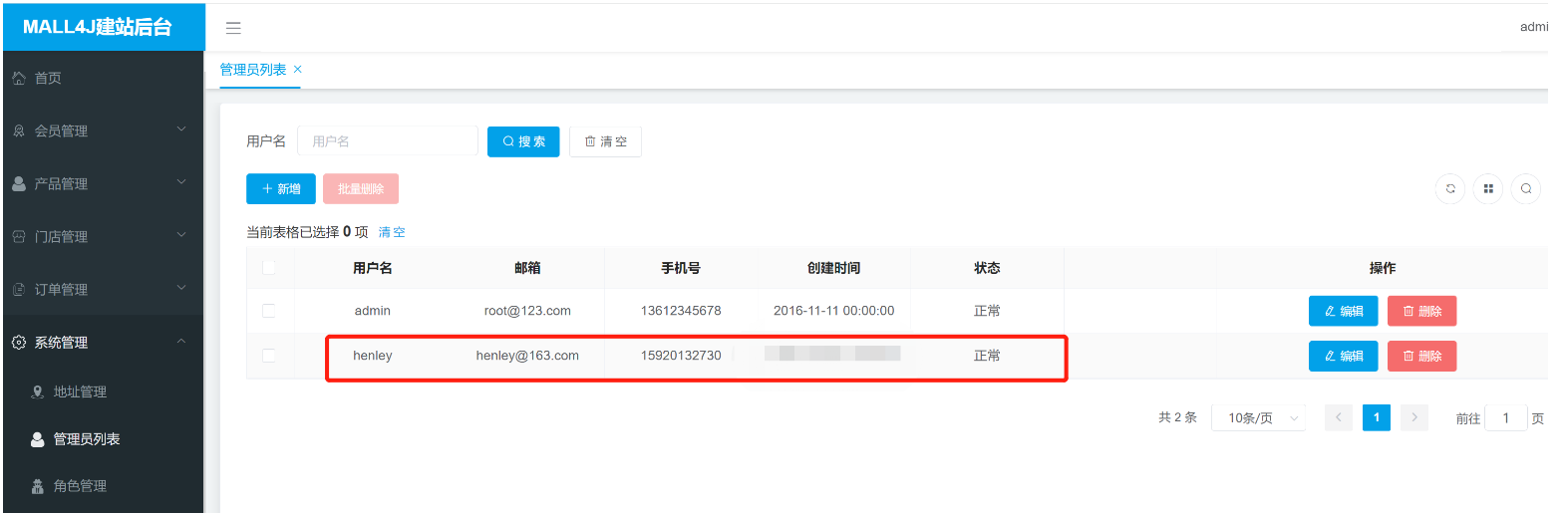This screenshot has height=513, width=1568.
Task: Expand the 订单管理 menu chevron
Action: pyautogui.click(x=181, y=288)
